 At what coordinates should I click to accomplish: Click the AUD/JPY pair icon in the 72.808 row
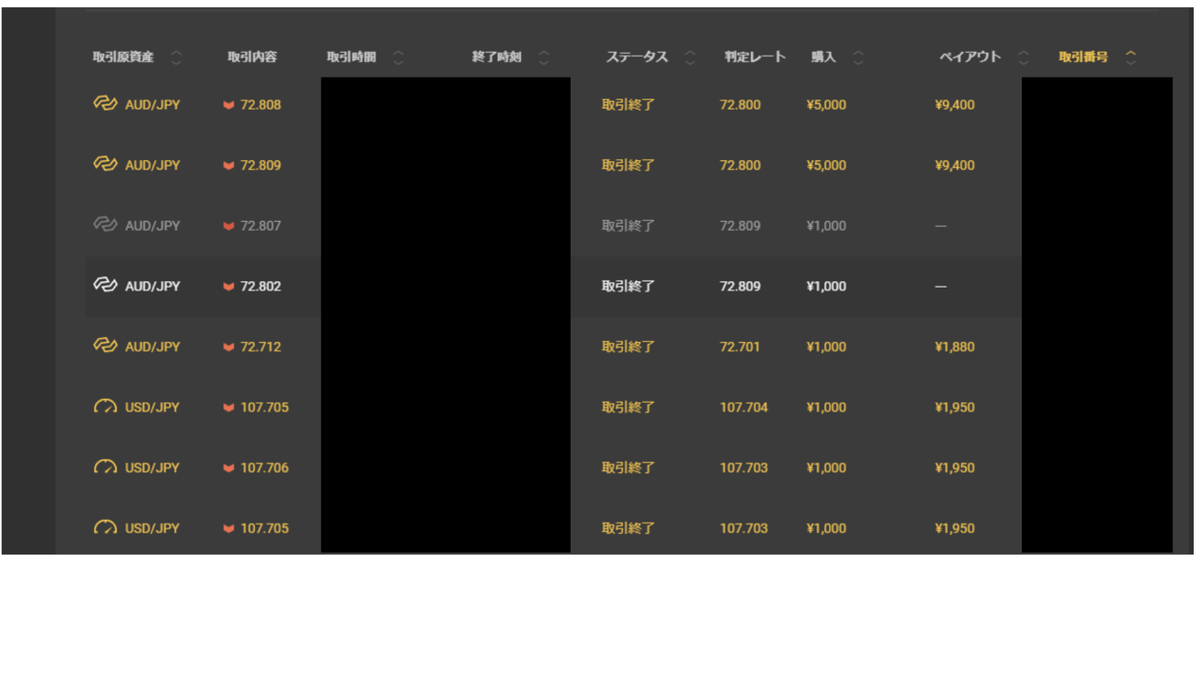coord(105,104)
